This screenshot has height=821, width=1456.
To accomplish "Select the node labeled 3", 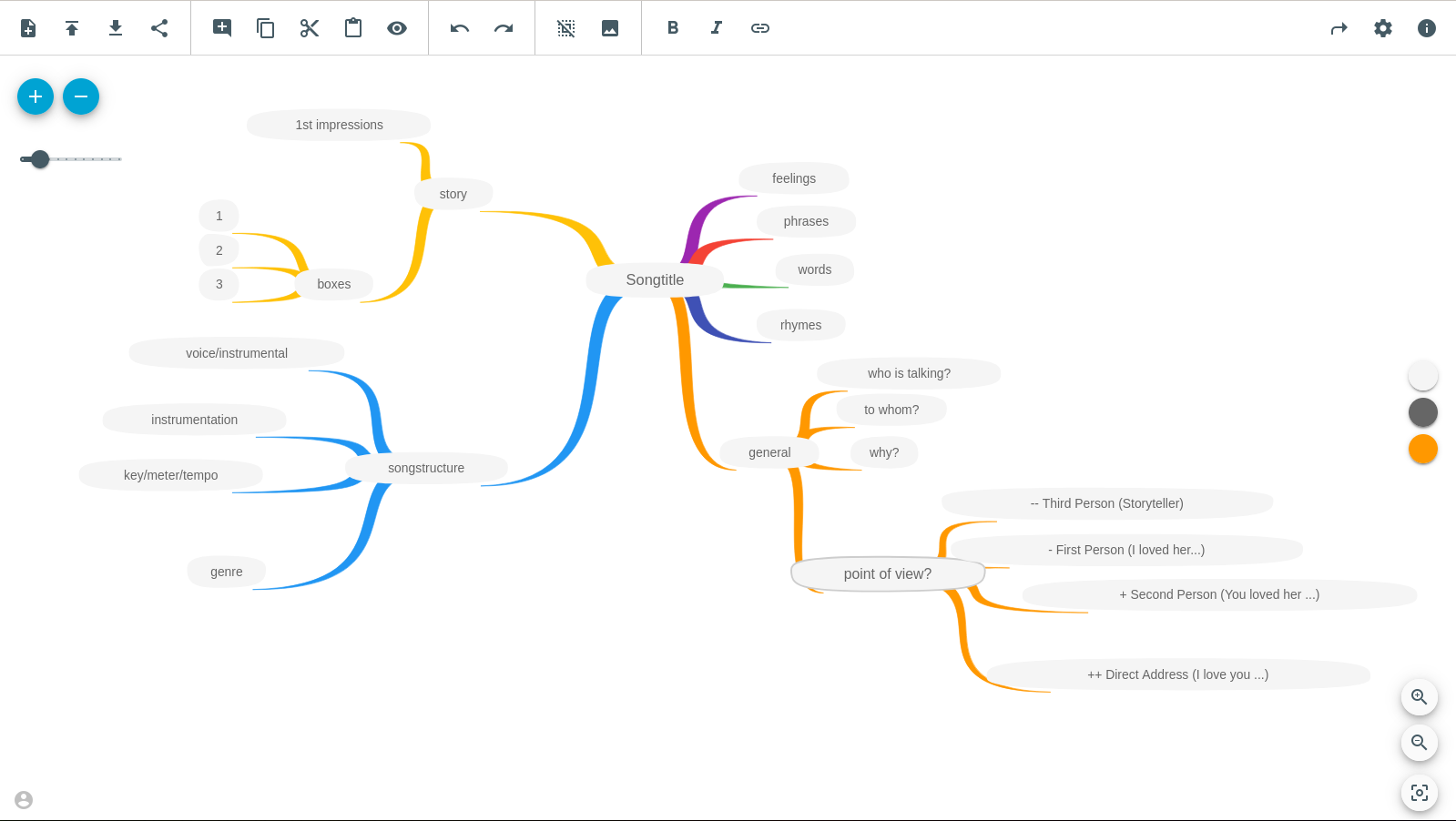I will (219, 284).
